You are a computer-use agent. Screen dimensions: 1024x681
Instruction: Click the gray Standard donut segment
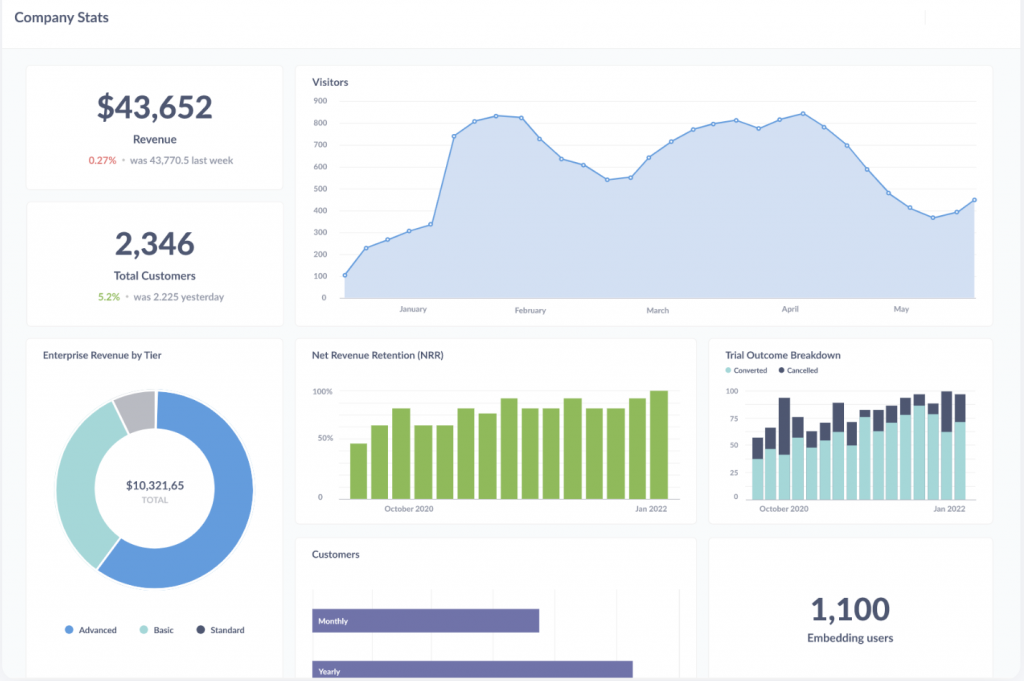click(x=137, y=410)
